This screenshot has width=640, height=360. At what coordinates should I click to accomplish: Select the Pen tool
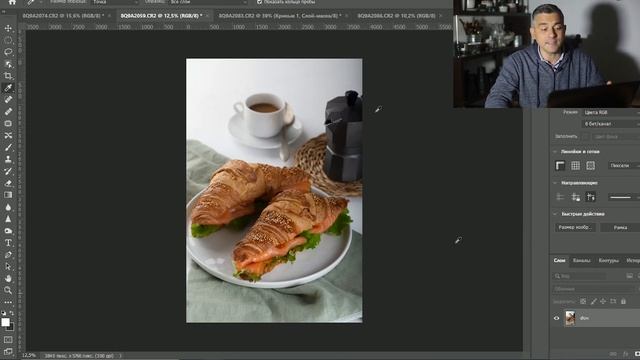point(8,255)
